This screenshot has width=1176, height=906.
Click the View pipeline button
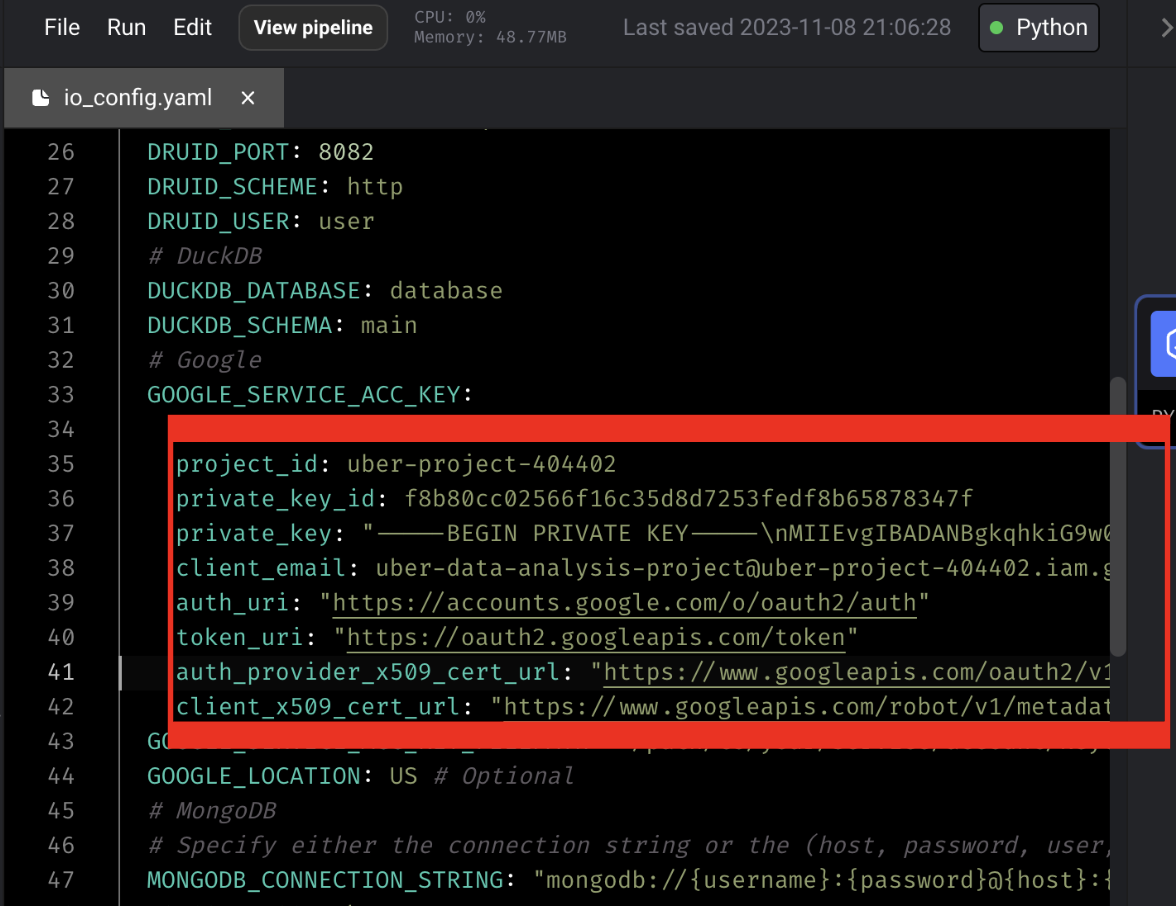313,28
